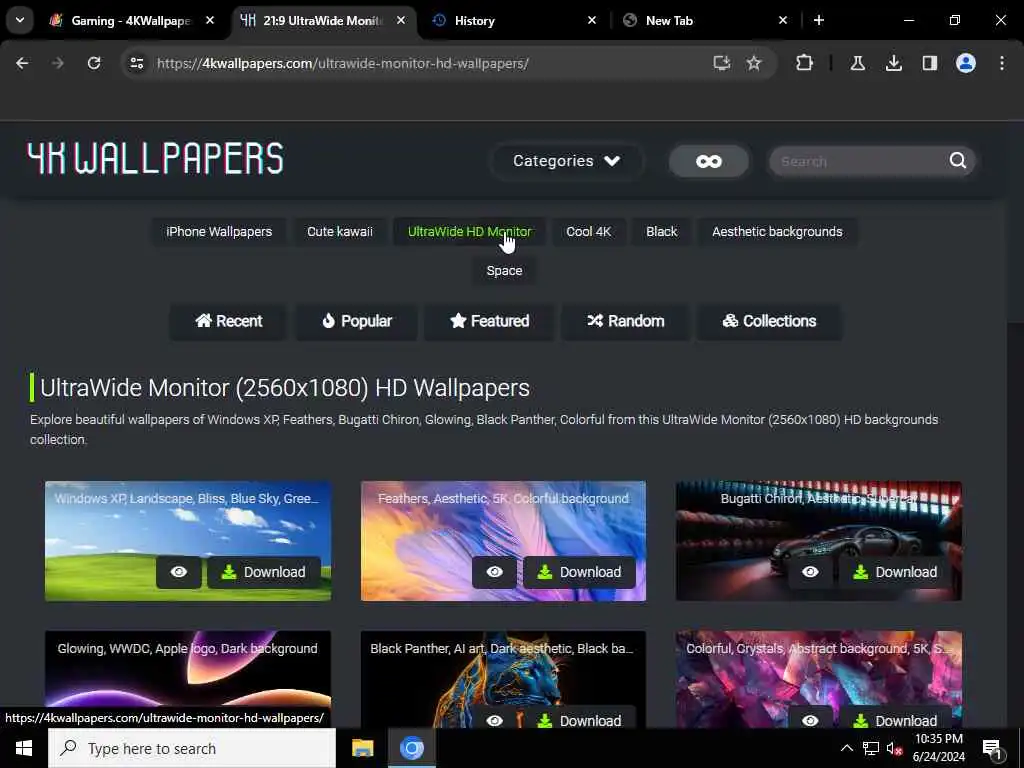Open a new tab with the plus icon

[819, 20]
